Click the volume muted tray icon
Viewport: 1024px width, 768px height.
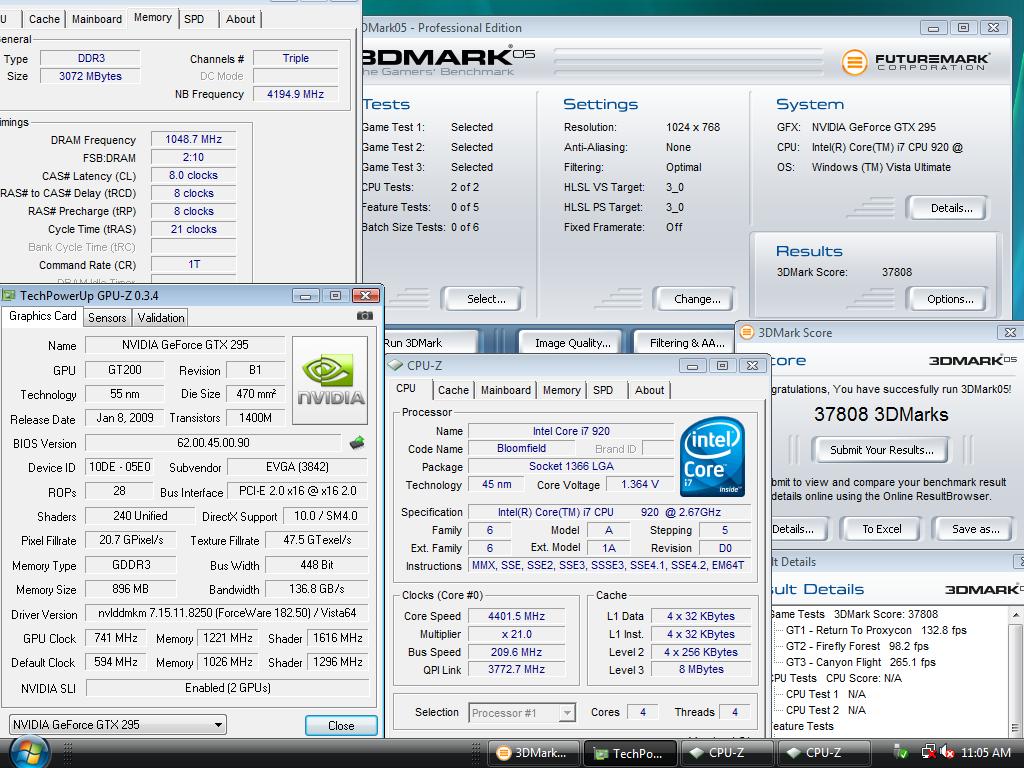coord(946,753)
